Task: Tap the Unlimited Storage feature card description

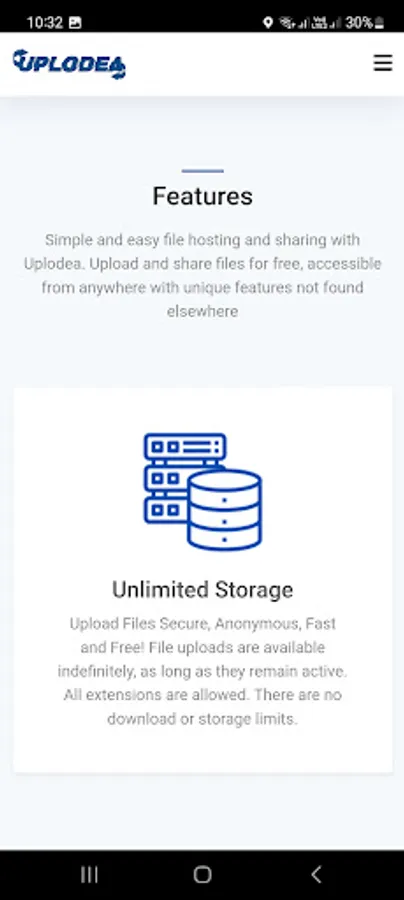Action: (x=203, y=671)
